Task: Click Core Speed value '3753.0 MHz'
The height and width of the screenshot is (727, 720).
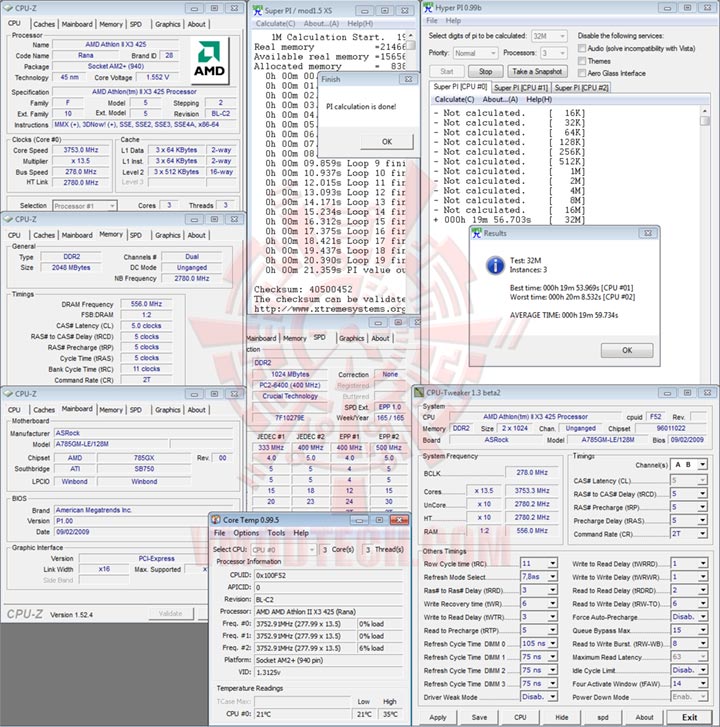Action: click(x=81, y=150)
